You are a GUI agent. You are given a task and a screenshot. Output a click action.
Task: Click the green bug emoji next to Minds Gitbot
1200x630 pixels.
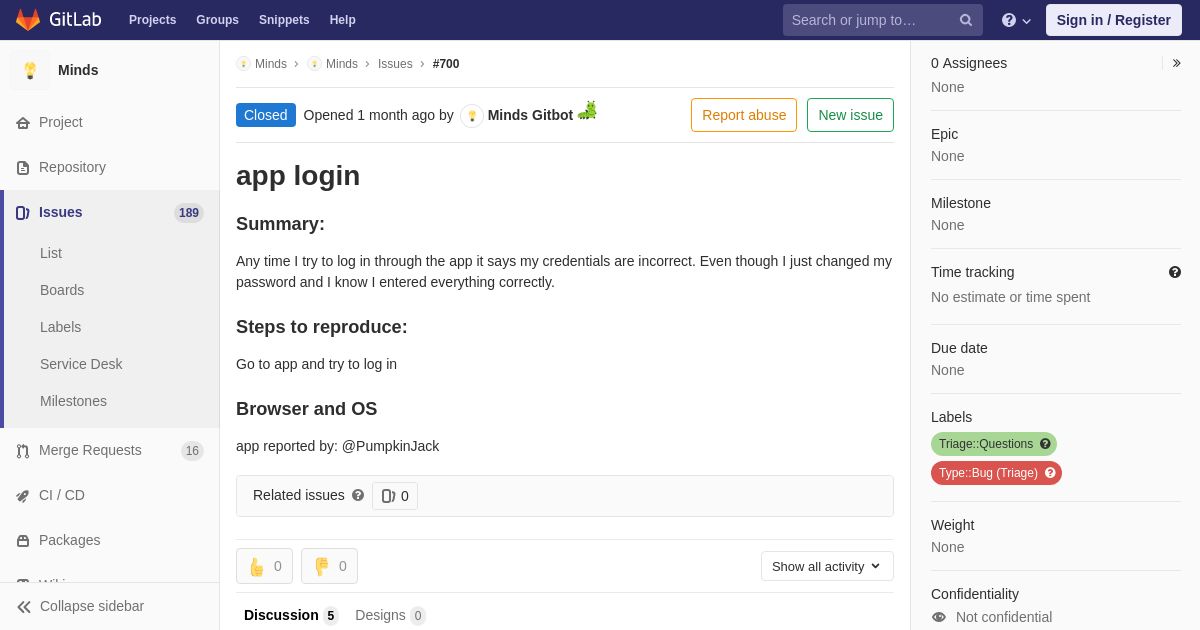(587, 110)
